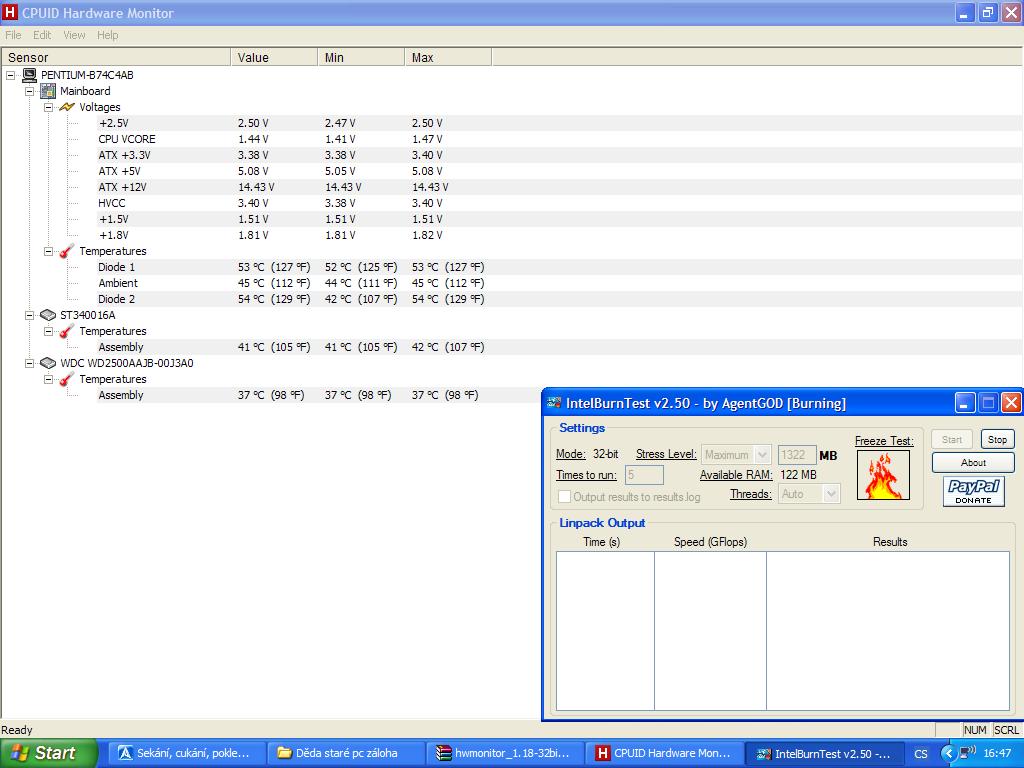The height and width of the screenshot is (768, 1024).
Task: Collapse the PENTIUM-B74C4AB root node
Action: coord(10,75)
